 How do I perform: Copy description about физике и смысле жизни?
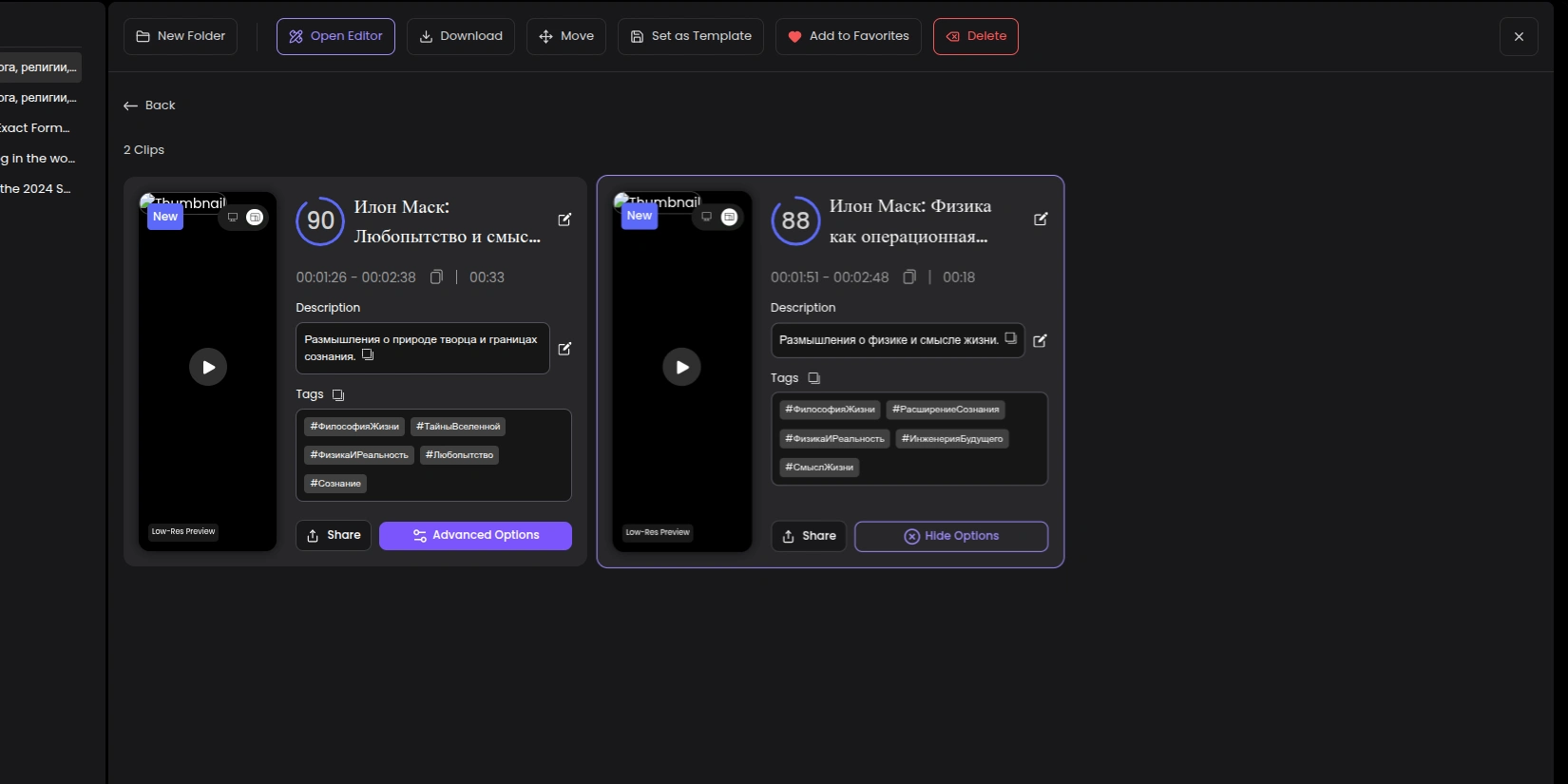[1010, 338]
